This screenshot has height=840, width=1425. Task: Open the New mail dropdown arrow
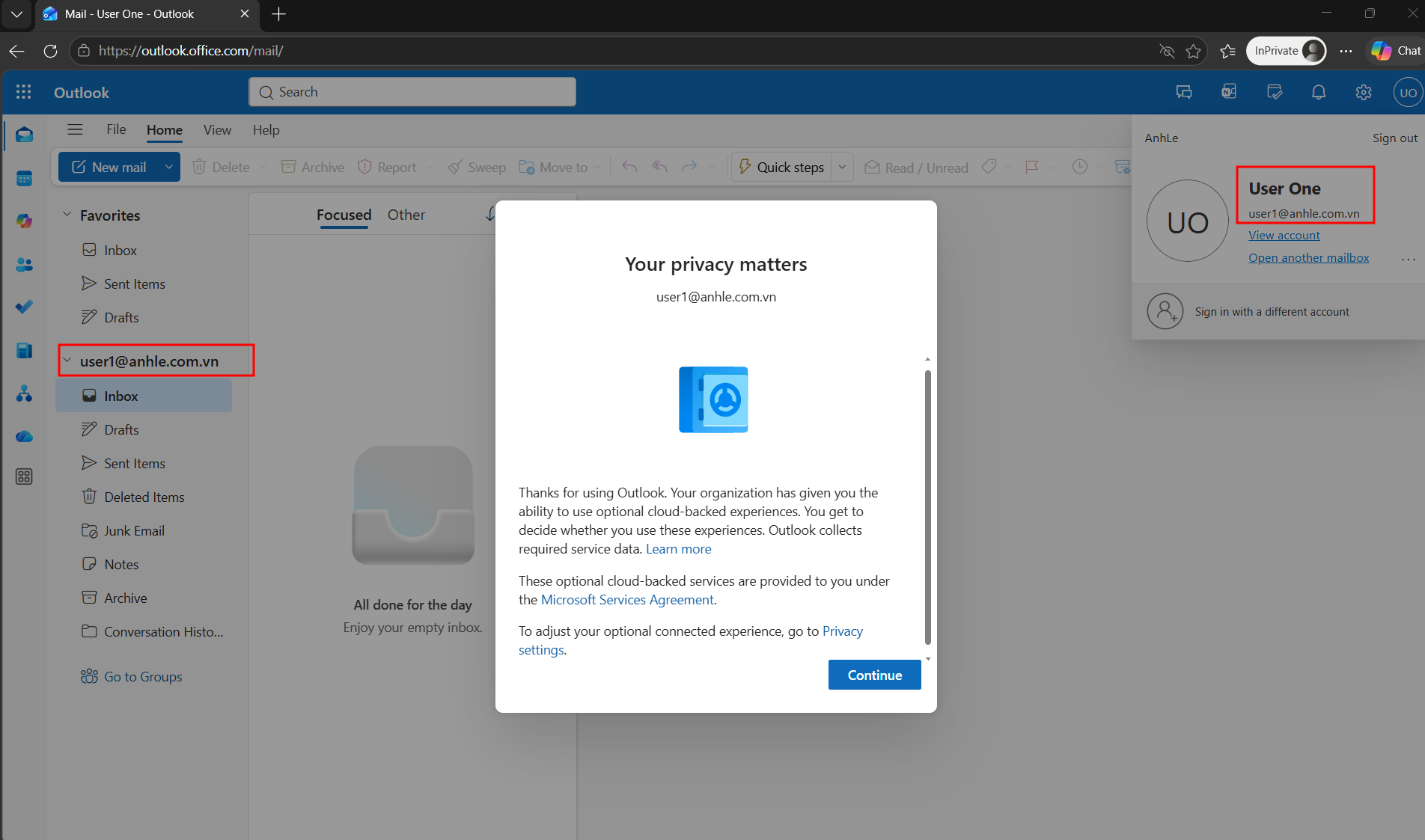[x=169, y=167]
